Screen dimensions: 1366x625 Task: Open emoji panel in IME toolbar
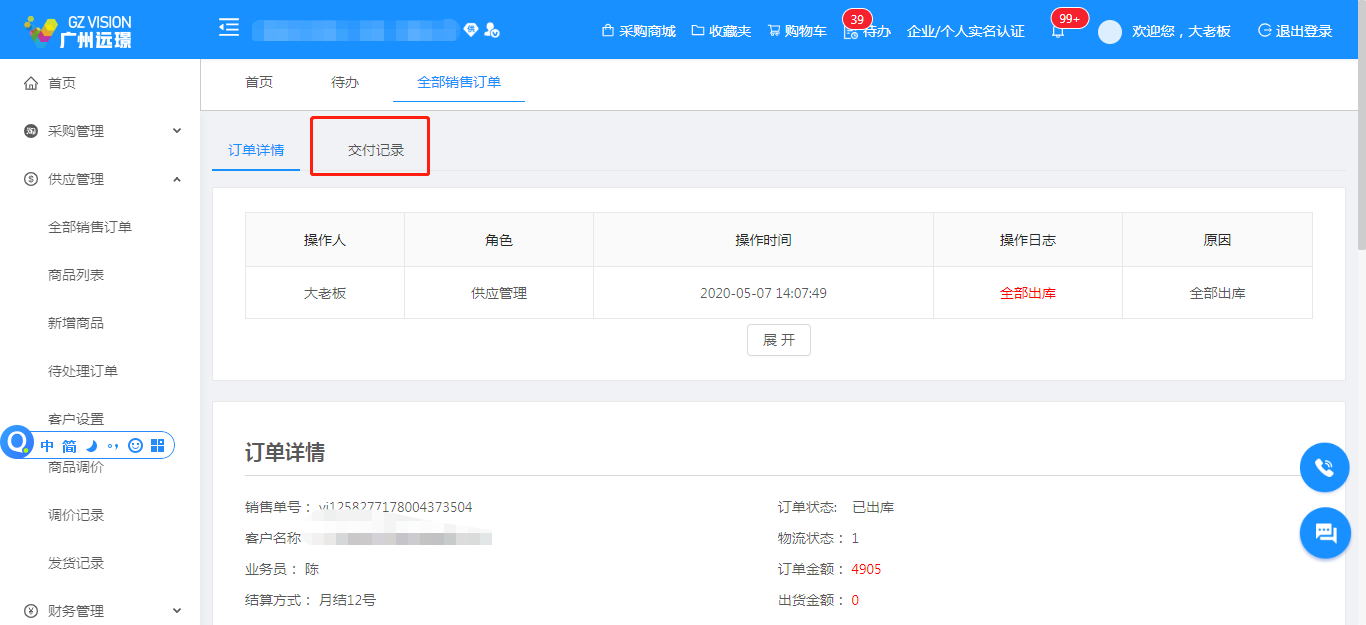tap(135, 446)
